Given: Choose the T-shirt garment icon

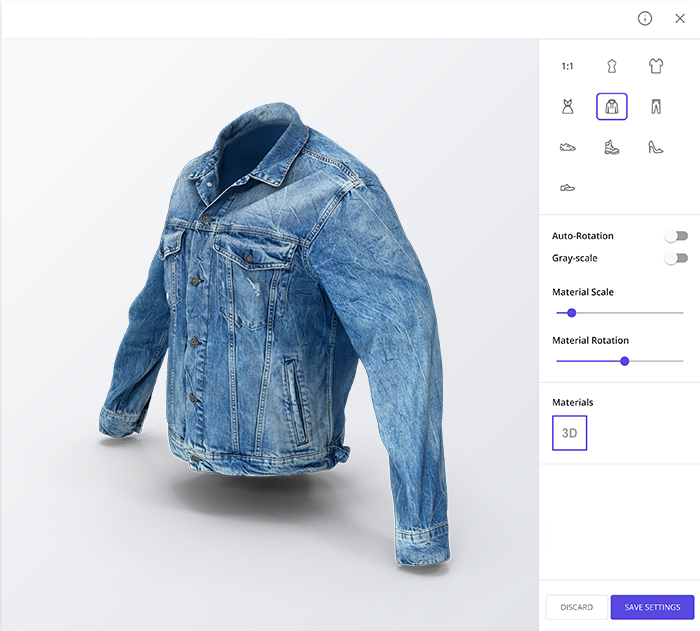Looking at the screenshot, I should 656,66.
